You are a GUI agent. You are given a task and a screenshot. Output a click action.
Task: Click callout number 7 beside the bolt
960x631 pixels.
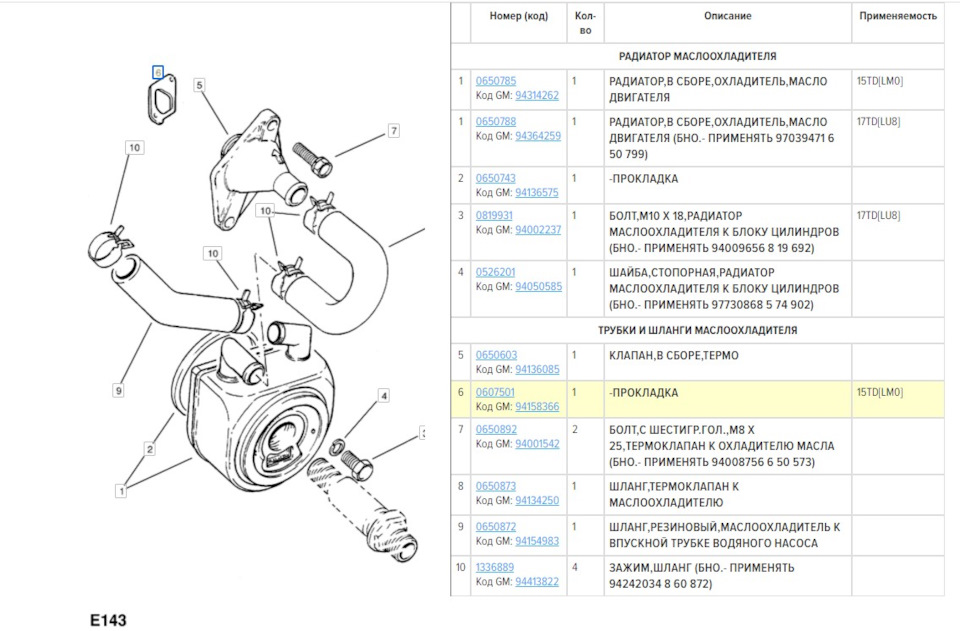pos(394,130)
